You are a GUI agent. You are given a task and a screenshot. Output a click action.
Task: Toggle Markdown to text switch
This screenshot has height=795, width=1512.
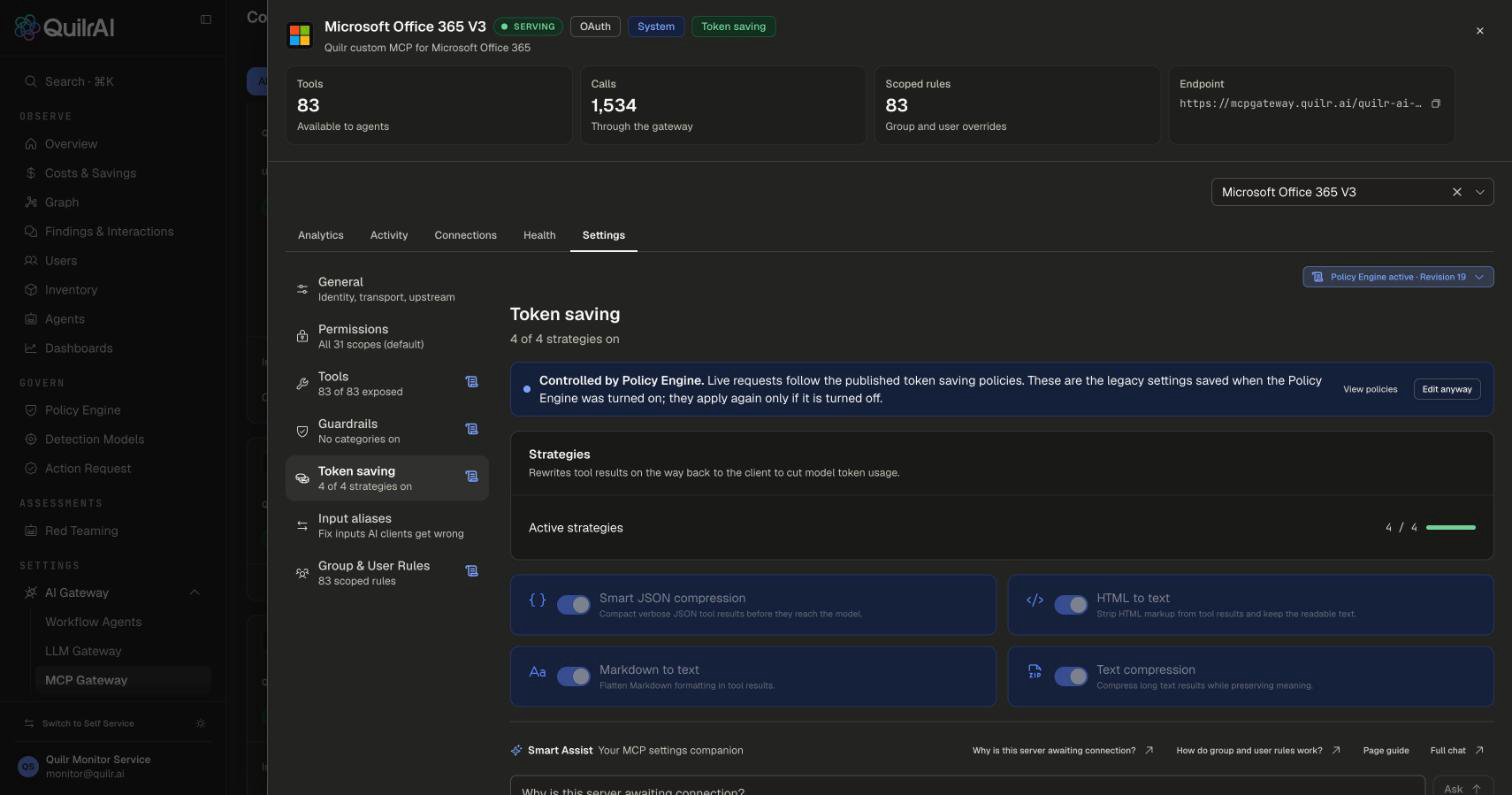(573, 677)
